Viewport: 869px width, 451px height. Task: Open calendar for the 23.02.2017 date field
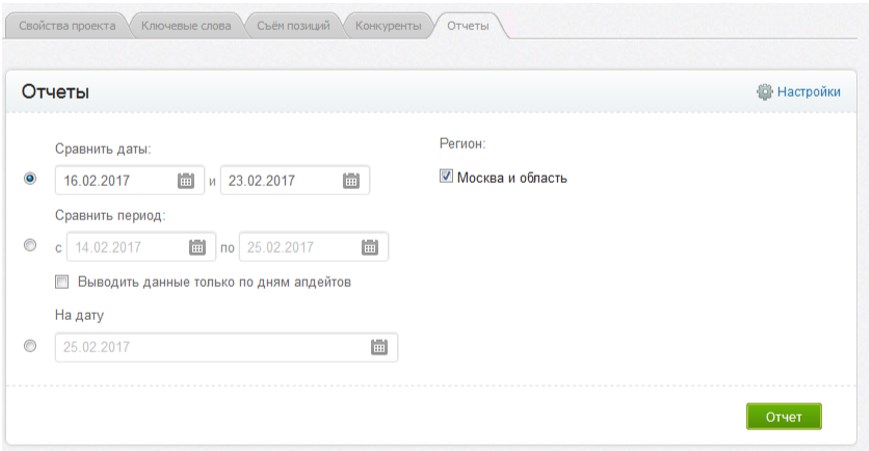pyautogui.click(x=351, y=181)
